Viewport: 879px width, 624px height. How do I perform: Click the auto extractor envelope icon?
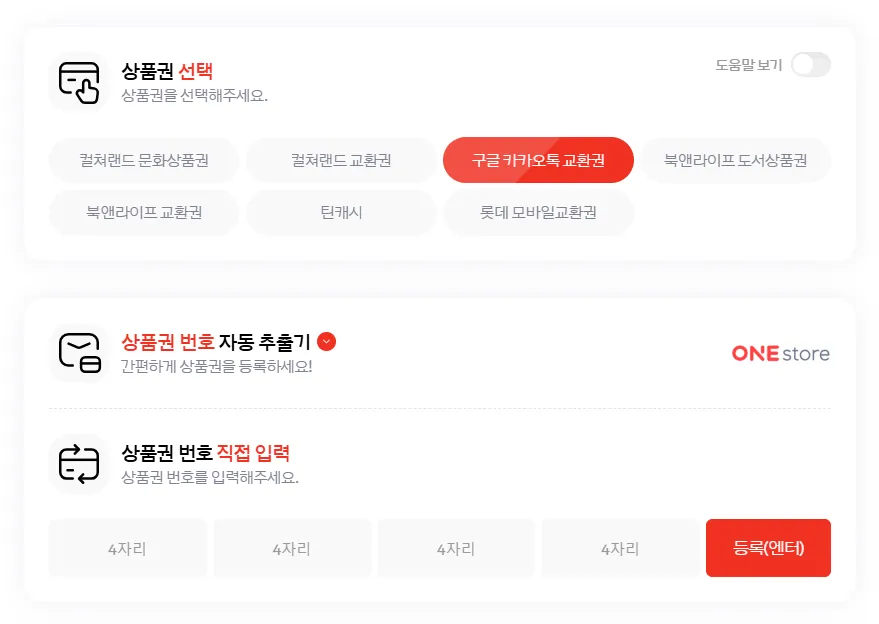pos(79,353)
